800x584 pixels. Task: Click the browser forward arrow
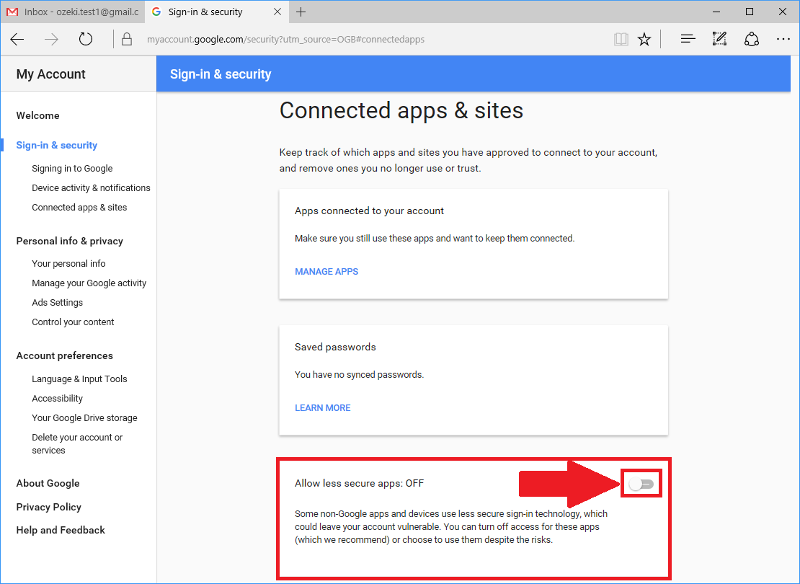[x=51, y=39]
